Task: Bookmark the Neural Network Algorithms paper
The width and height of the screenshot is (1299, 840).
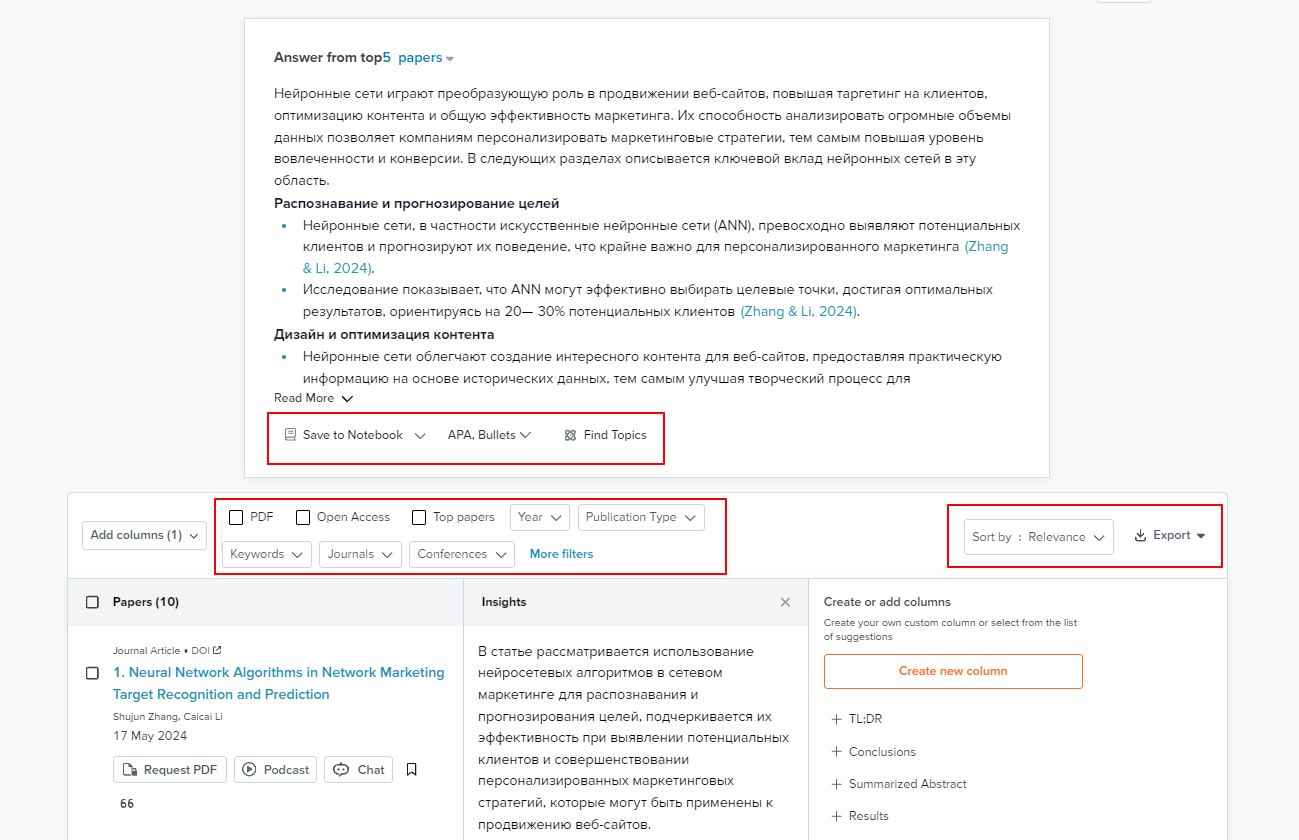Action: (x=411, y=769)
